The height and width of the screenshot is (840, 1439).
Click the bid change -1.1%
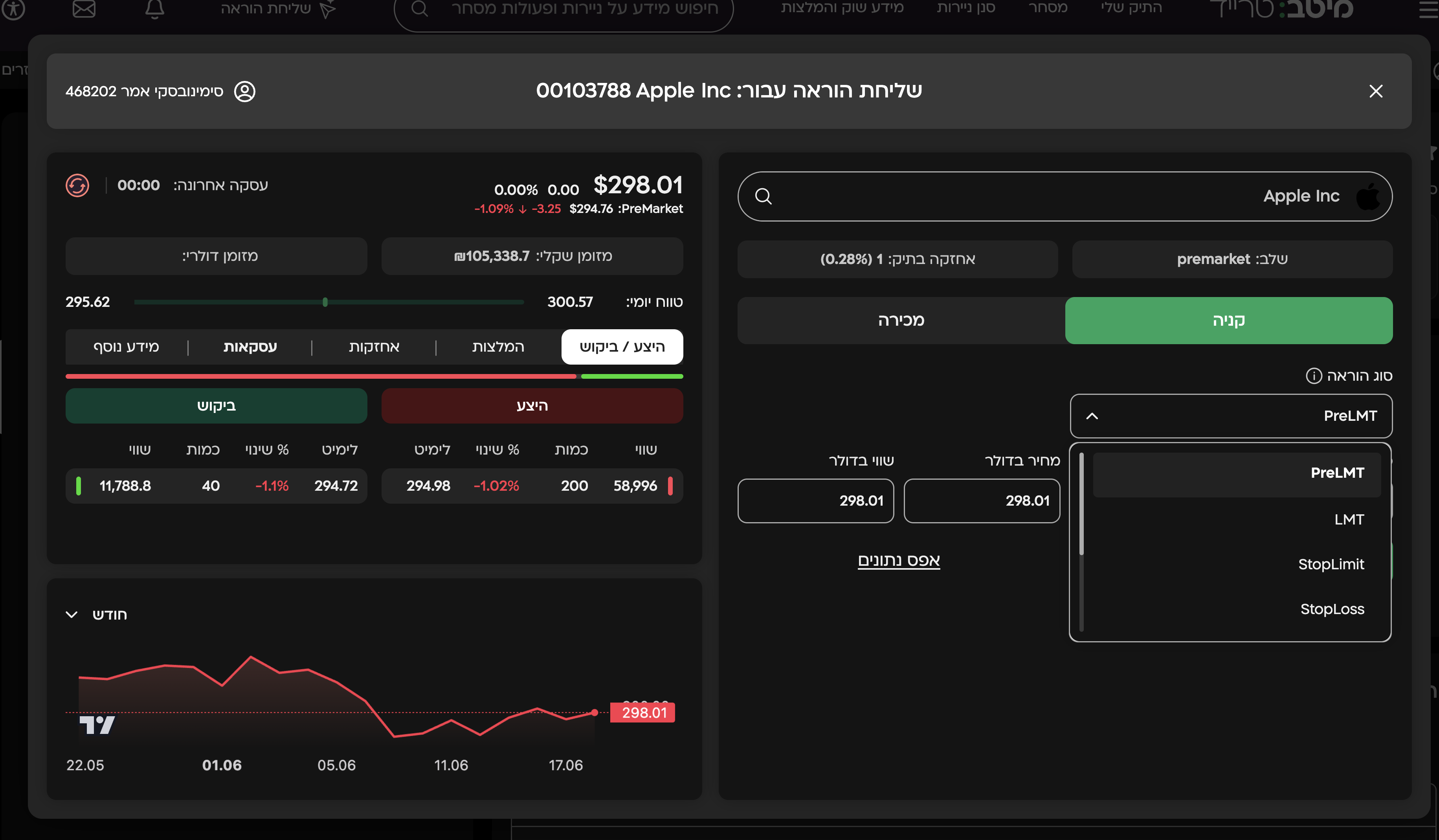(x=272, y=486)
